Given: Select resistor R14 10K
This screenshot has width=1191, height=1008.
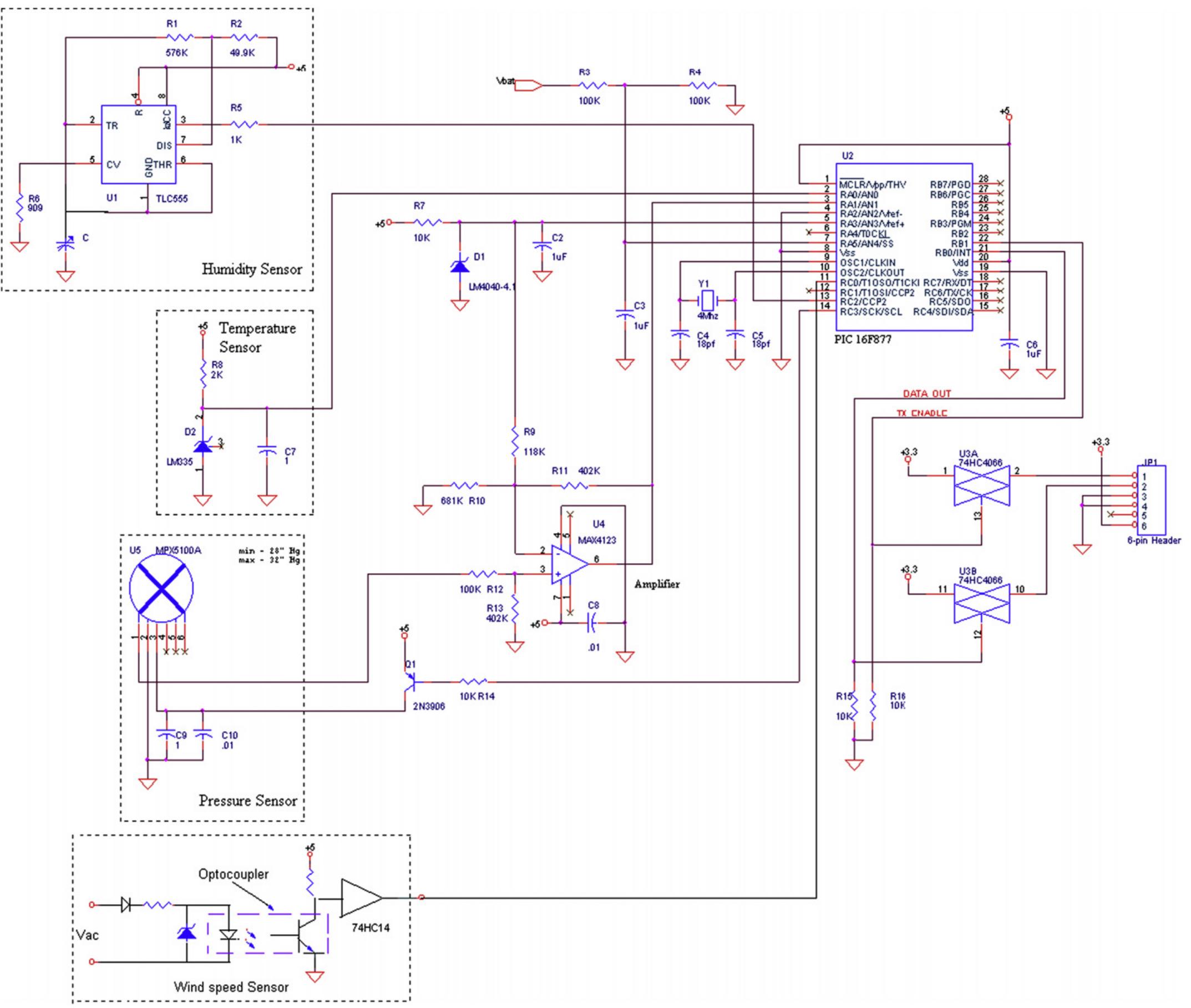Looking at the screenshot, I should [x=474, y=681].
